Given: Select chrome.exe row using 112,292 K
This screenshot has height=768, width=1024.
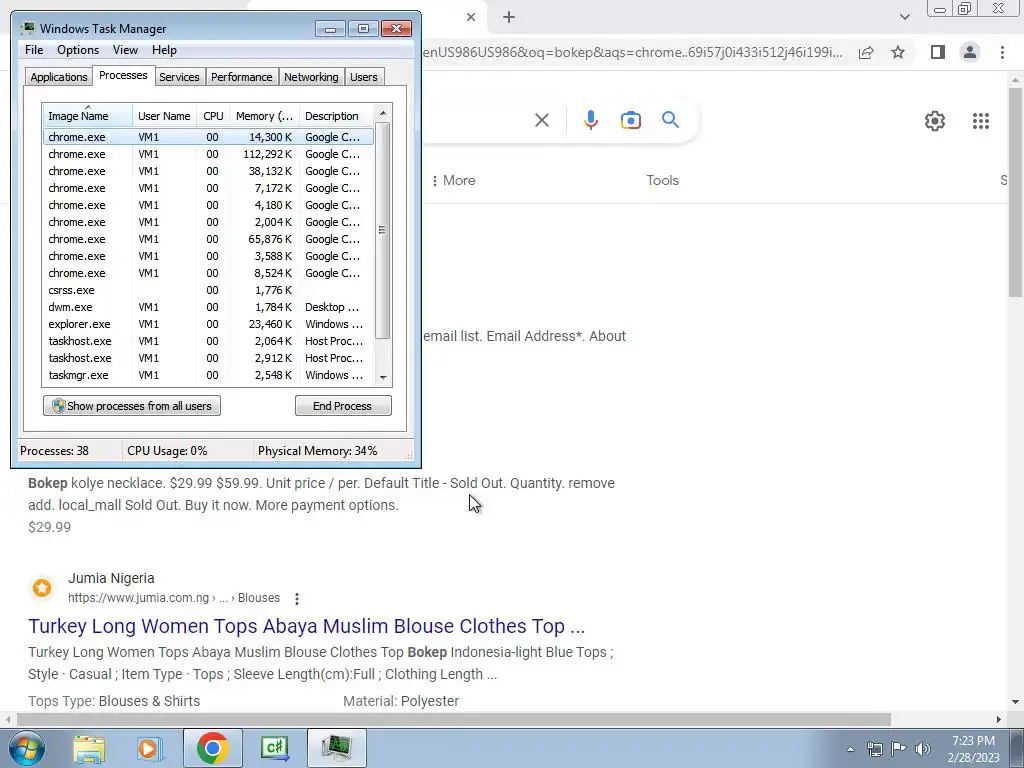Looking at the screenshot, I should pyautogui.click(x=208, y=154).
